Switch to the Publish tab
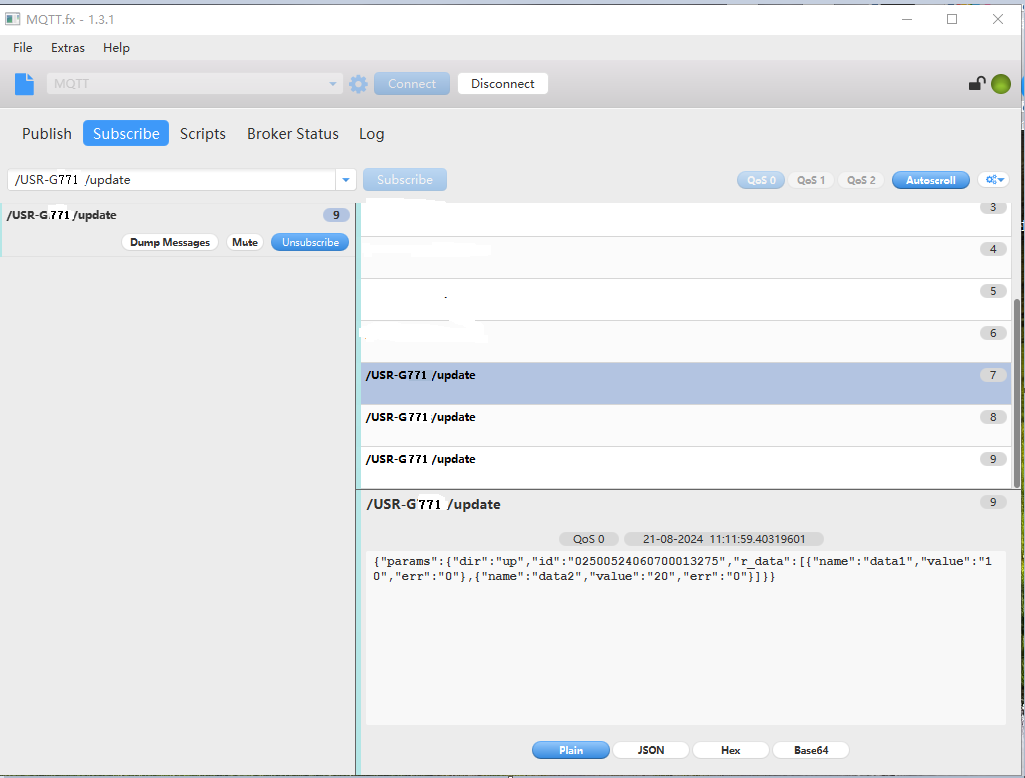This screenshot has width=1025, height=778. pyautogui.click(x=47, y=134)
